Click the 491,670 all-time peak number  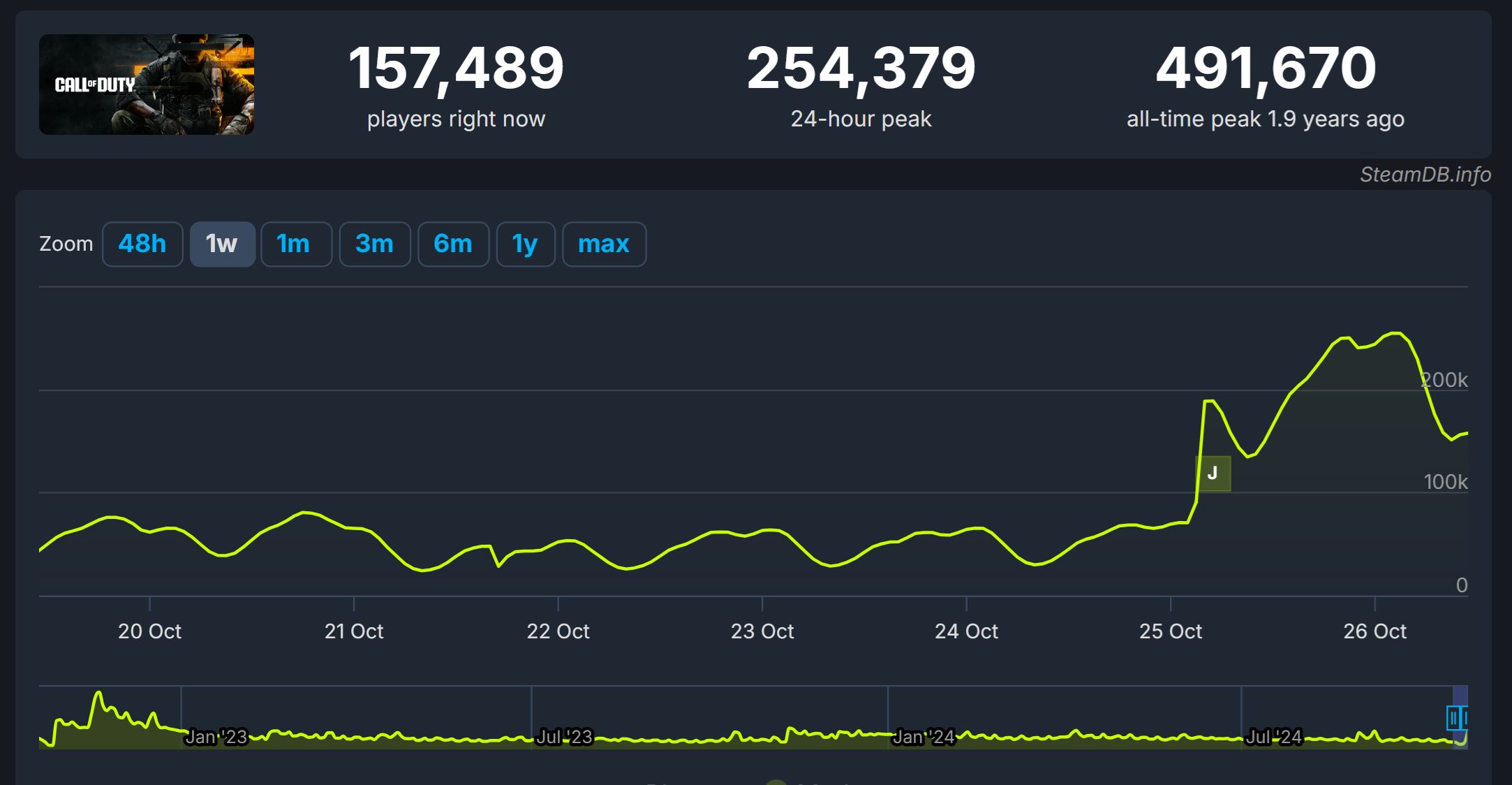point(1265,68)
